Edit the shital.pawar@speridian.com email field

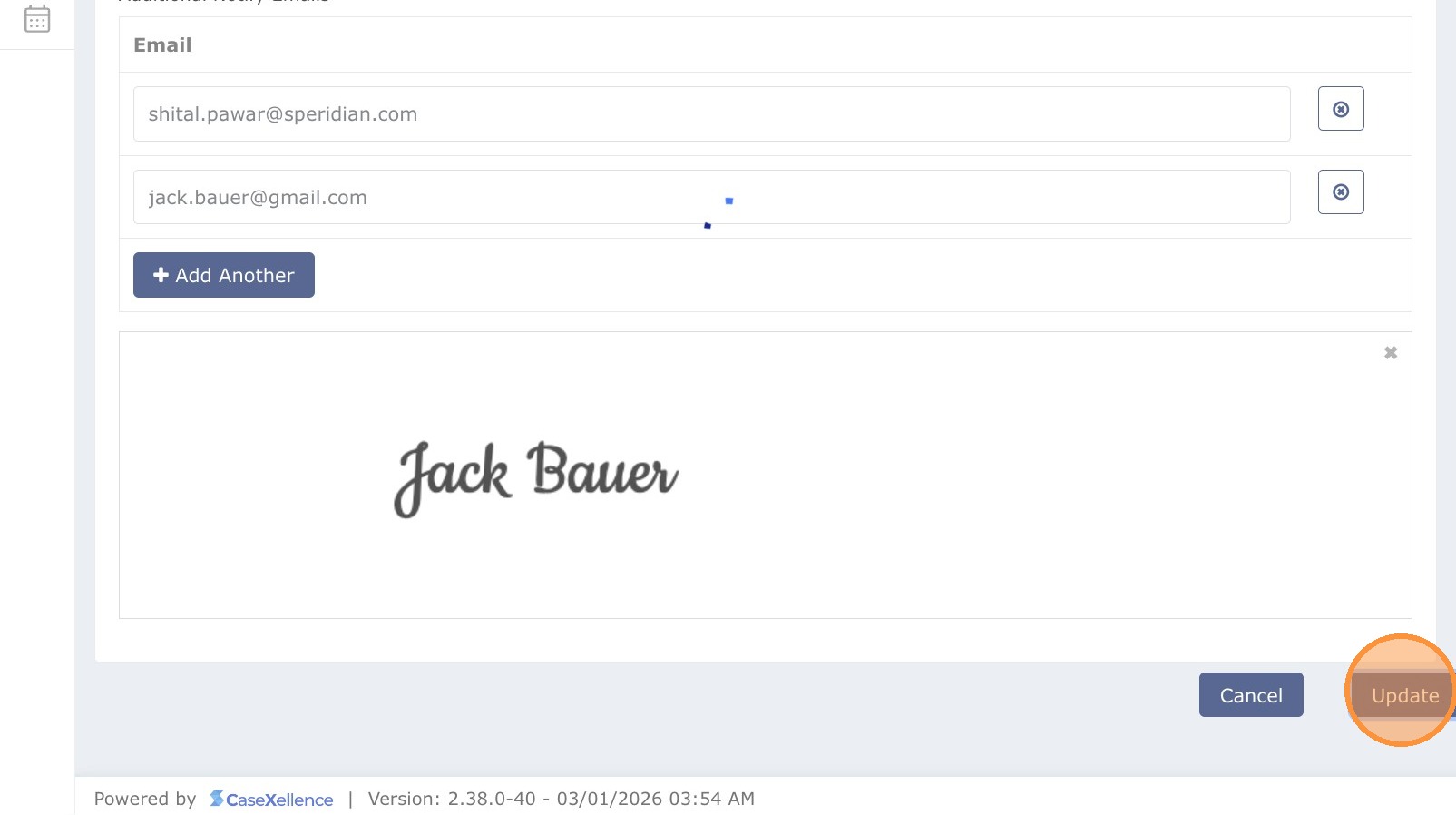(712, 114)
